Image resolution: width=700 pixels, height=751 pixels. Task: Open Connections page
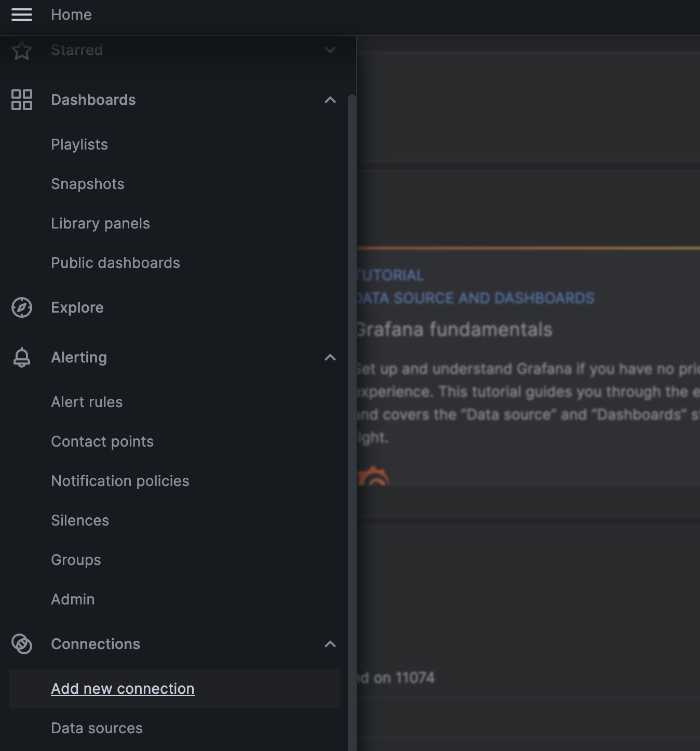pos(96,644)
